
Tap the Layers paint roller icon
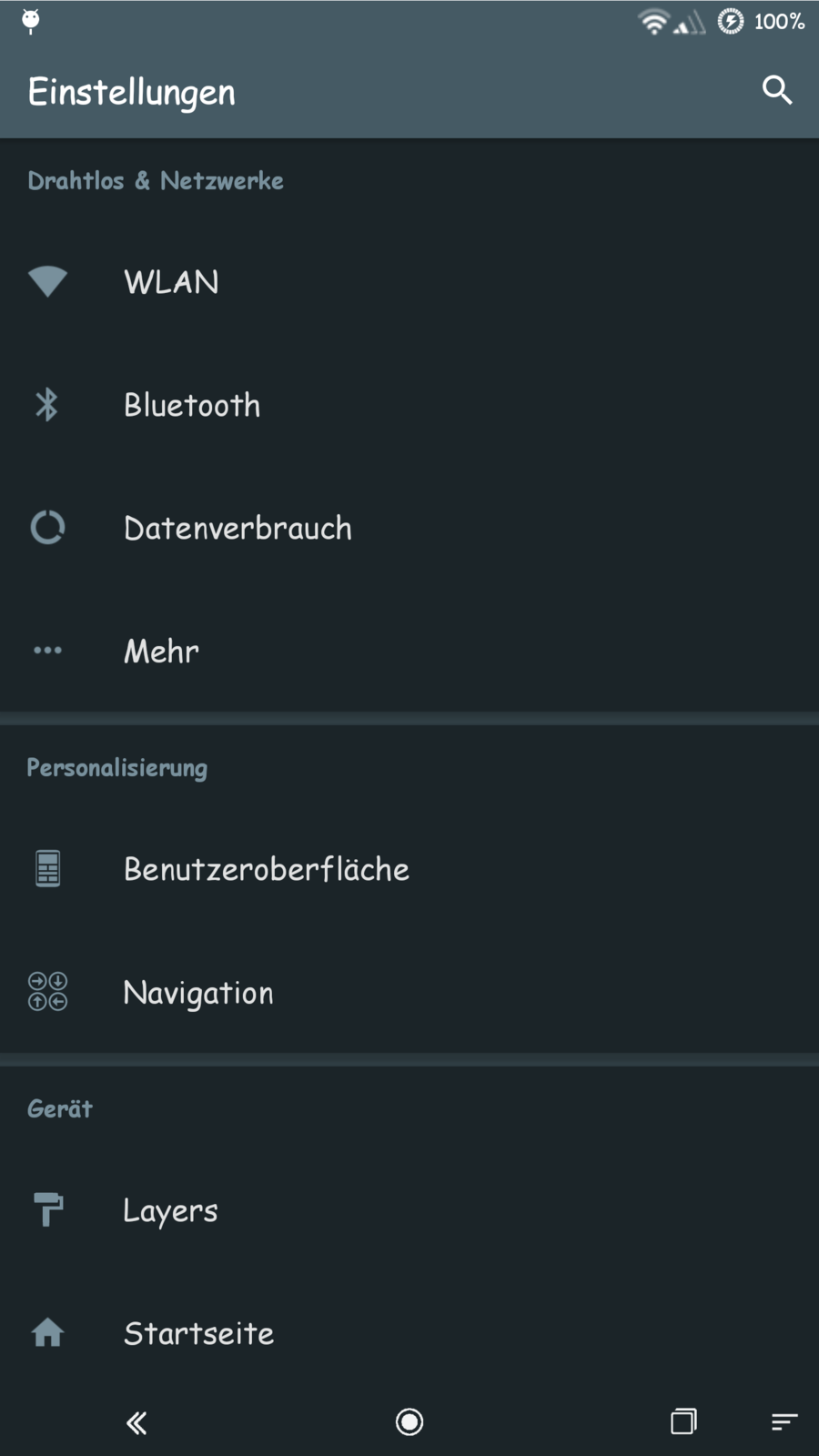(x=47, y=1210)
